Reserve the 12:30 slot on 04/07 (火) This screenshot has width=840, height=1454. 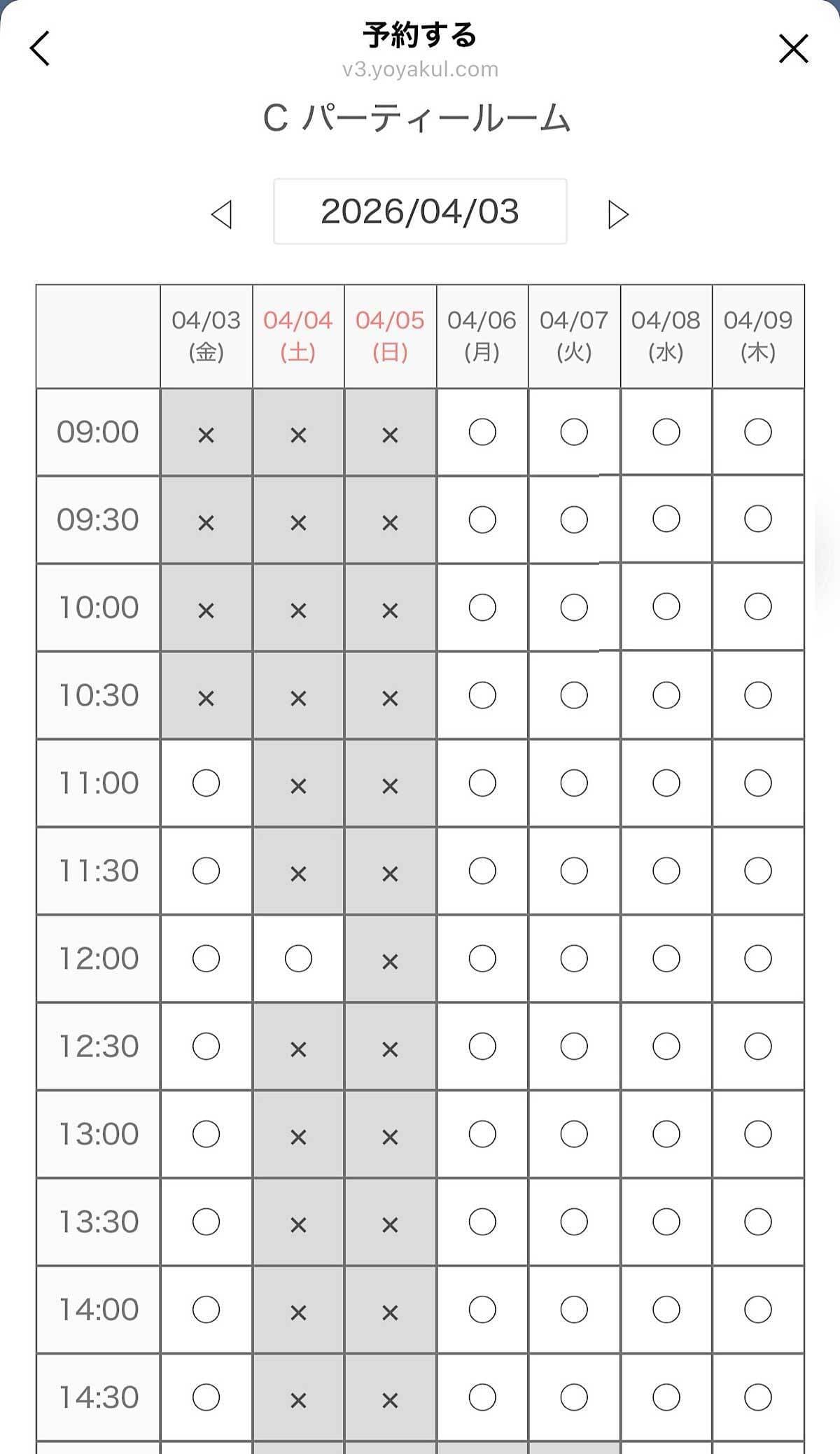click(574, 1046)
